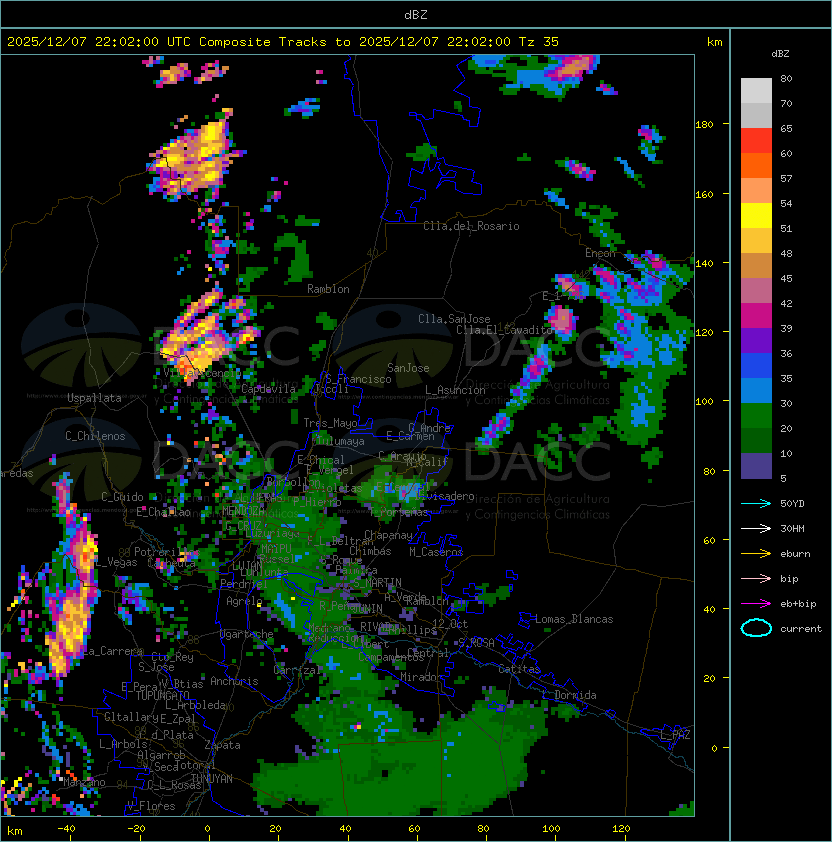
Task: Click the S_MARTIN town label
Action: click(377, 583)
